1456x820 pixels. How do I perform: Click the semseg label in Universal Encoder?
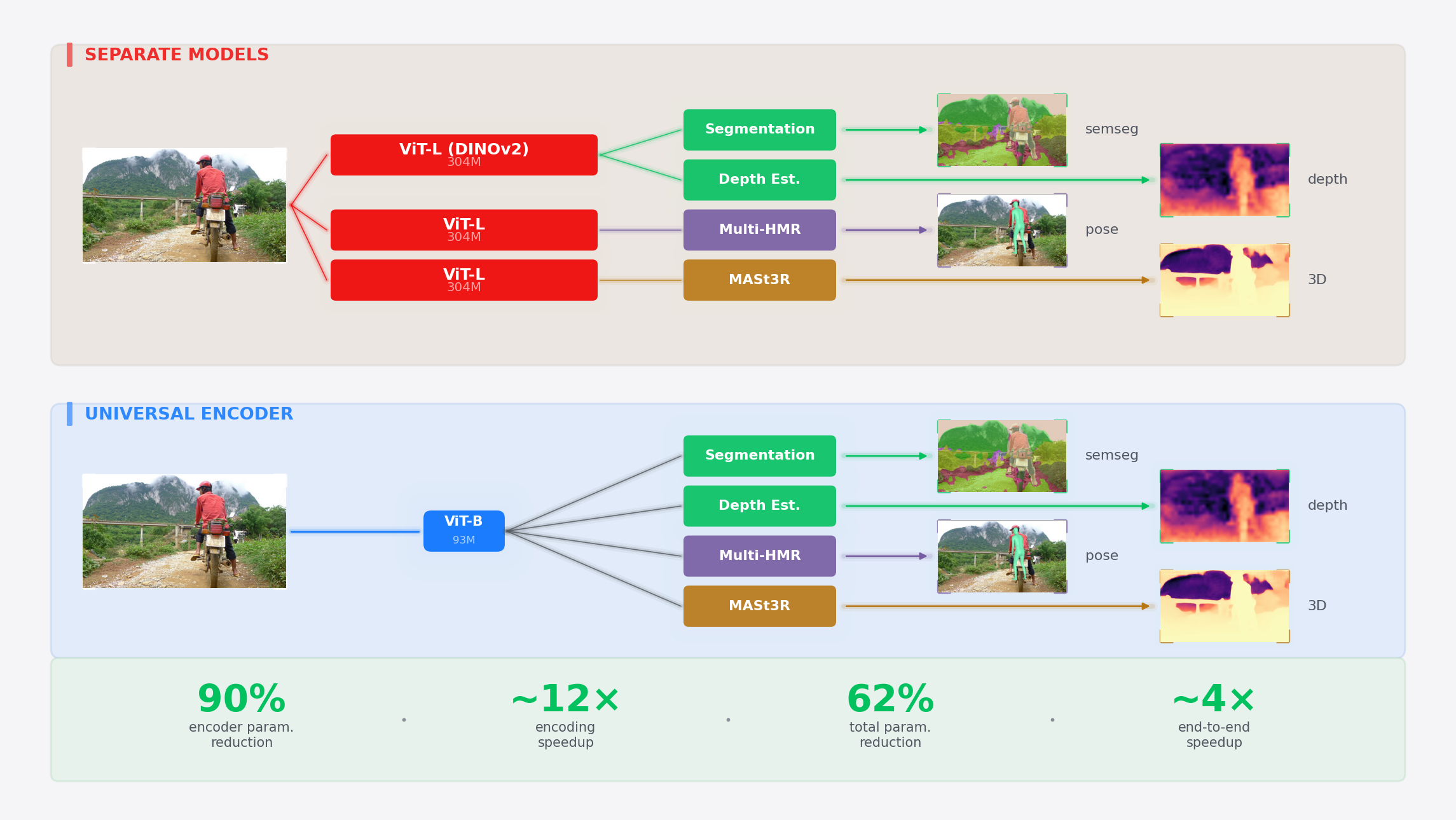[1111, 455]
